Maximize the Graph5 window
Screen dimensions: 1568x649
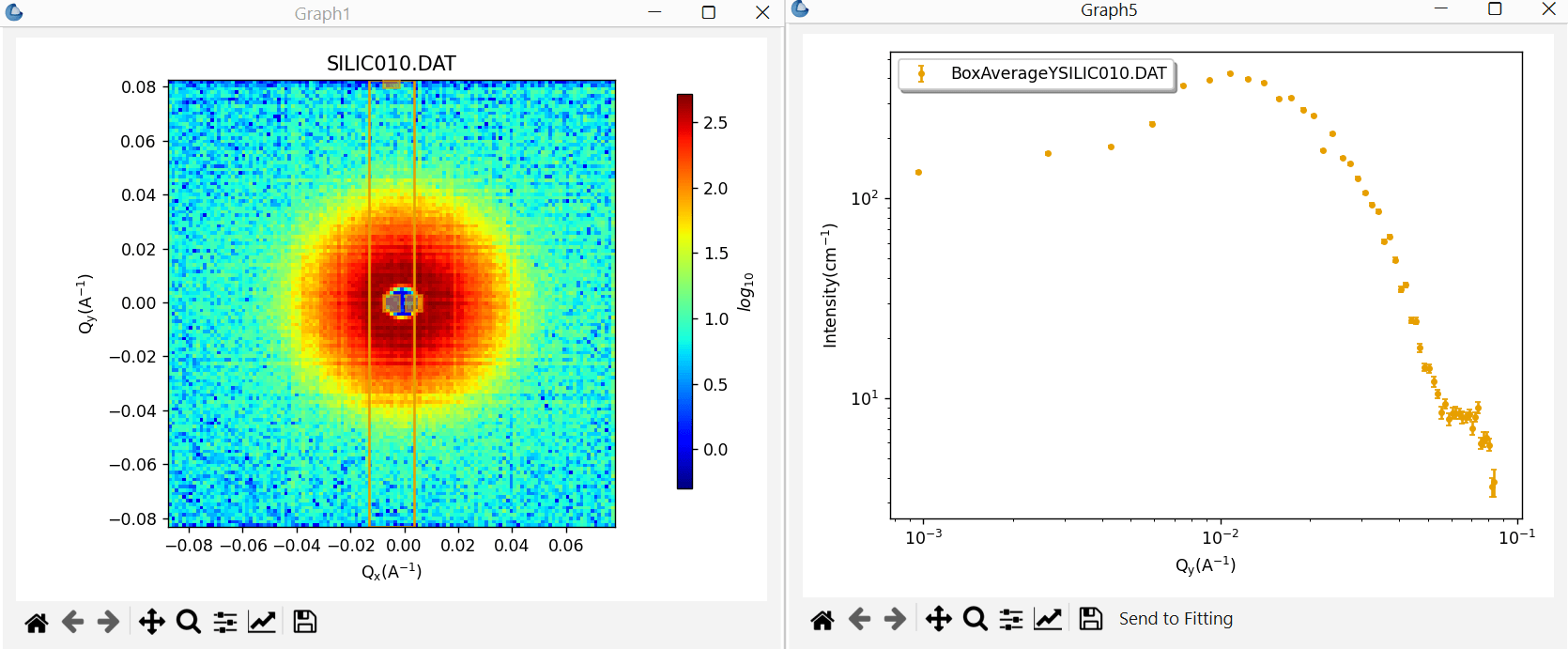pos(1495,9)
